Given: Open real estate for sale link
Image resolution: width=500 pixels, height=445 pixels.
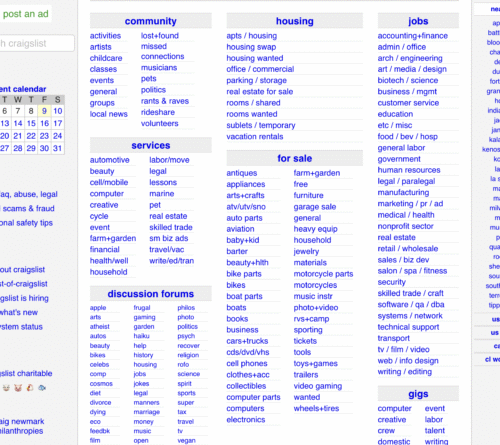Looking at the screenshot, I should pyautogui.click(x=260, y=92).
